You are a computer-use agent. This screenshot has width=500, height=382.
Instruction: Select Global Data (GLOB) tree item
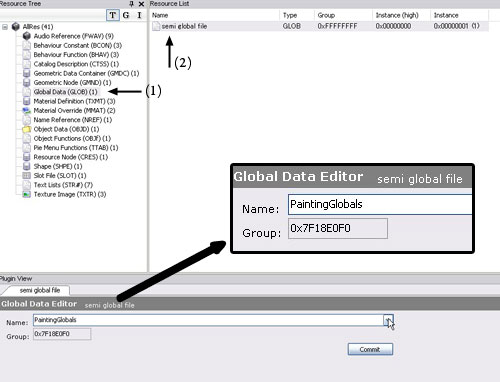(65, 92)
